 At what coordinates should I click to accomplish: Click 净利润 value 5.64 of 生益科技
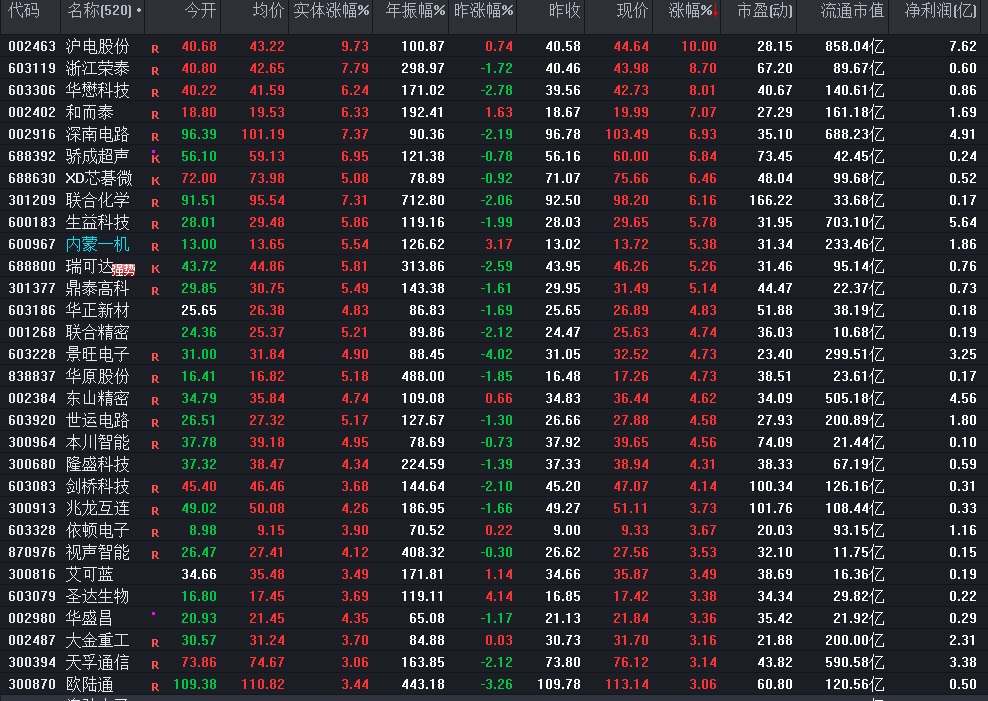point(963,222)
